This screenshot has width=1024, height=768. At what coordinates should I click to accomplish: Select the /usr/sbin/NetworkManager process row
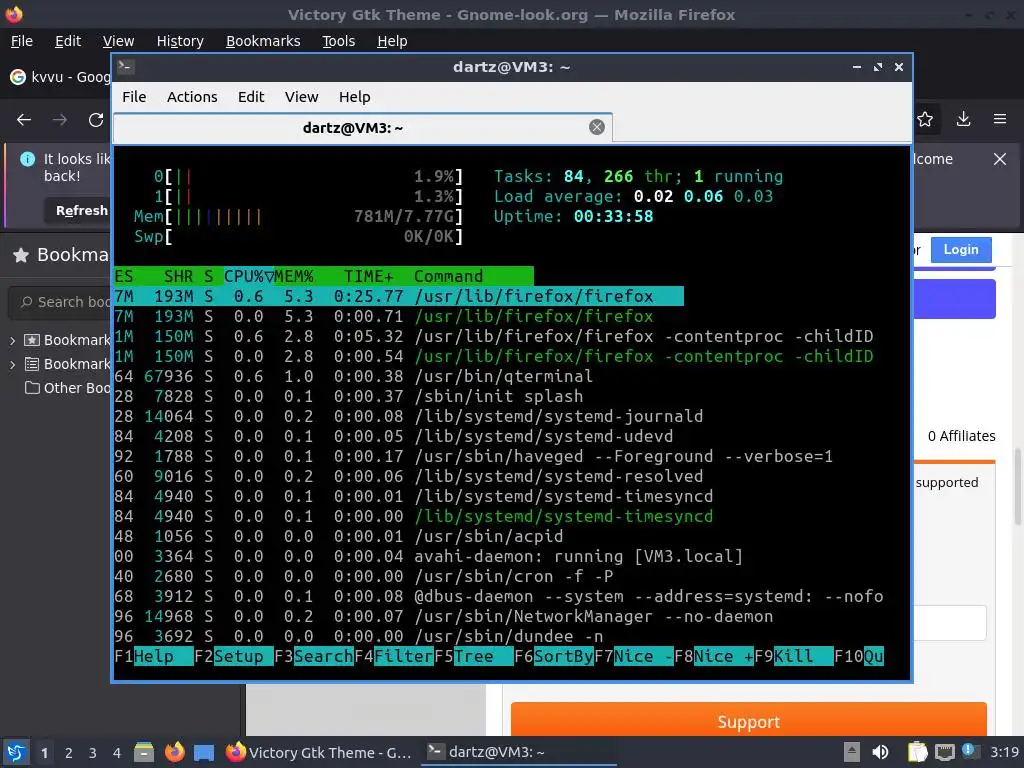click(511, 616)
